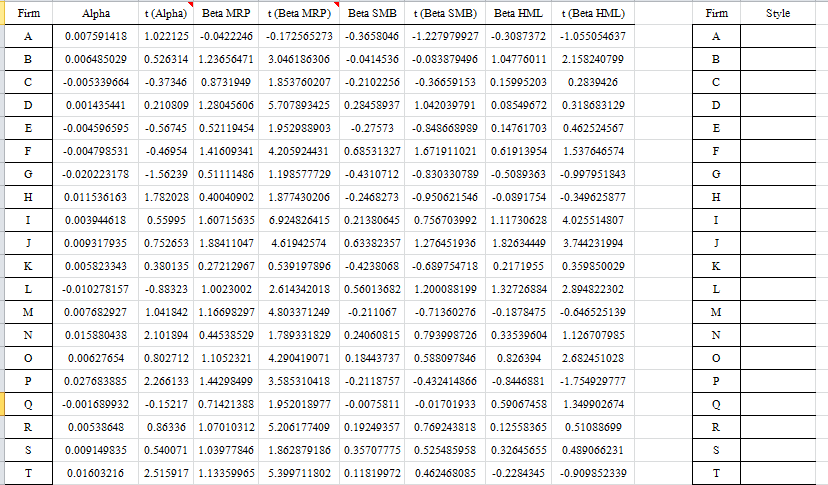Screen dimensions: 828x485
Task: Select Beta HML value 1.82634449
Action: coord(519,243)
